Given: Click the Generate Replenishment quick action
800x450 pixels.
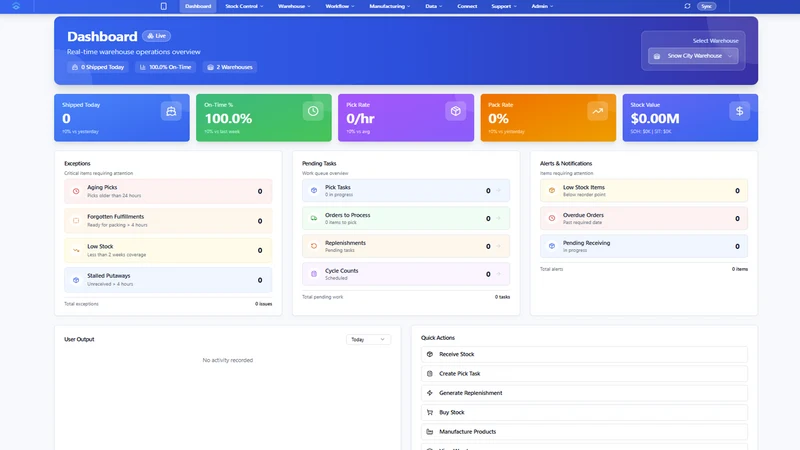Looking at the screenshot, I should coord(584,393).
